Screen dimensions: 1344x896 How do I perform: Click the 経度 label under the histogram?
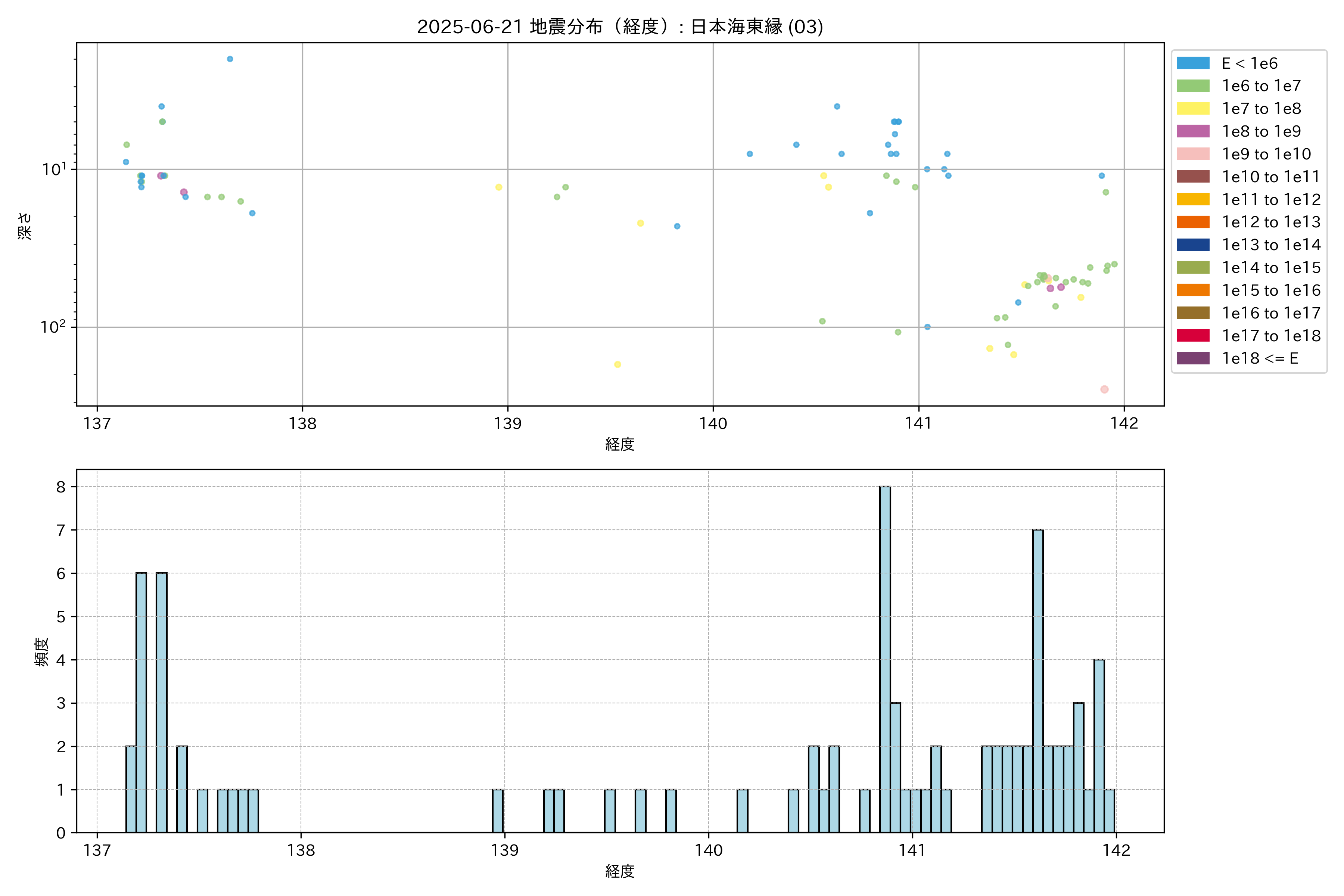tap(620, 871)
